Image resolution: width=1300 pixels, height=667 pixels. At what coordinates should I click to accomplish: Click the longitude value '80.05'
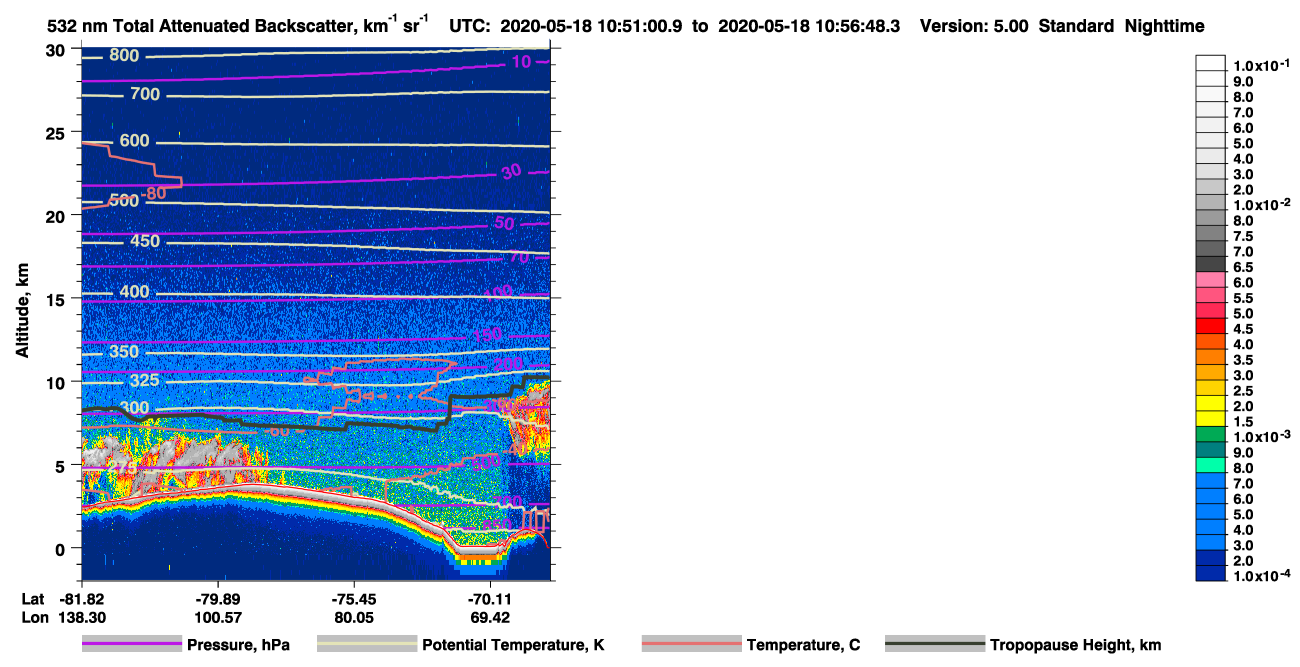pyautogui.click(x=355, y=618)
